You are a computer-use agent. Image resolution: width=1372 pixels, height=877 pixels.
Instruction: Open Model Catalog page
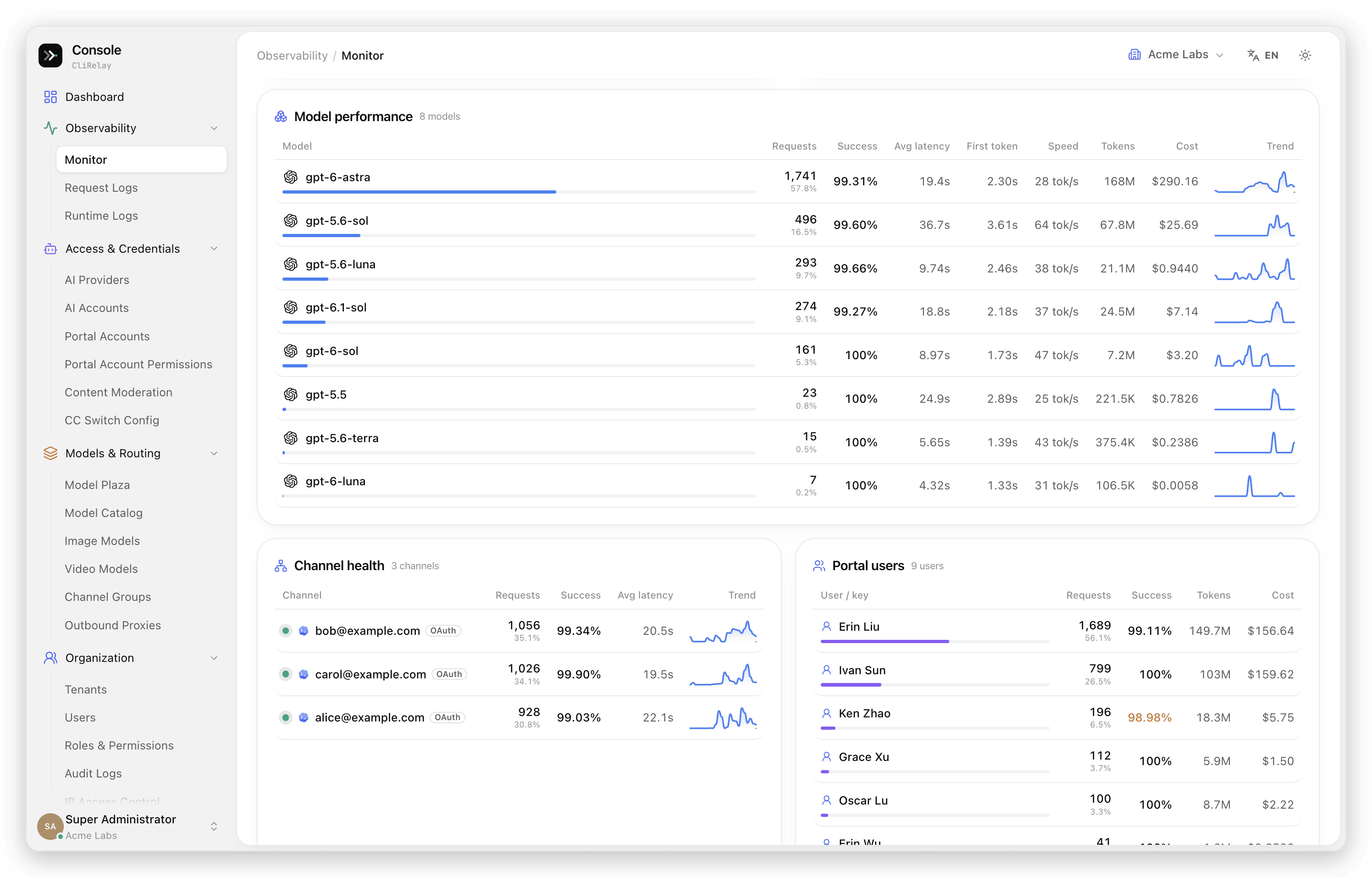point(103,513)
